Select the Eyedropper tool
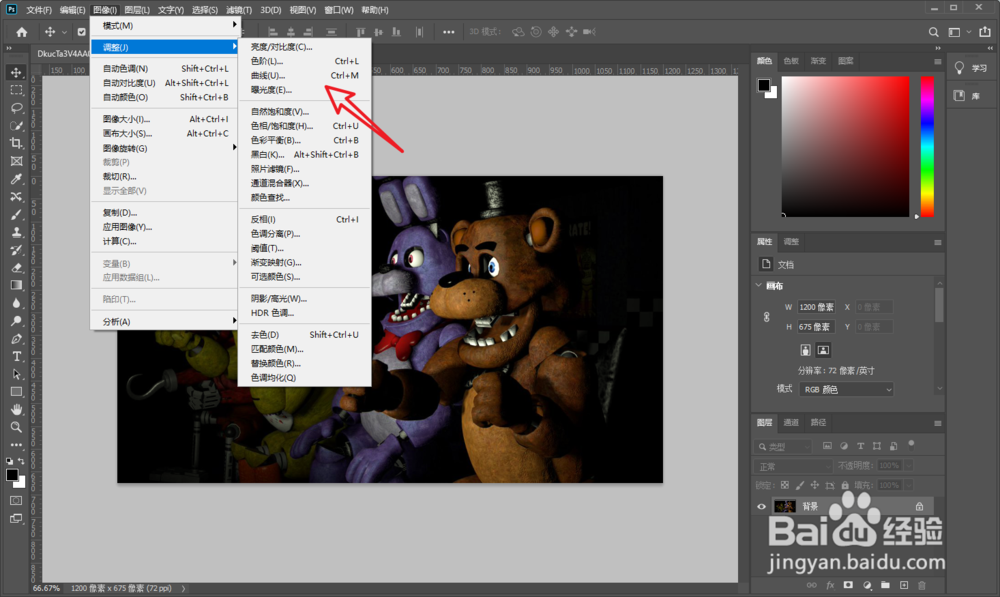Image resolution: width=1000 pixels, height=597 pixels. [x=17, y=179]
